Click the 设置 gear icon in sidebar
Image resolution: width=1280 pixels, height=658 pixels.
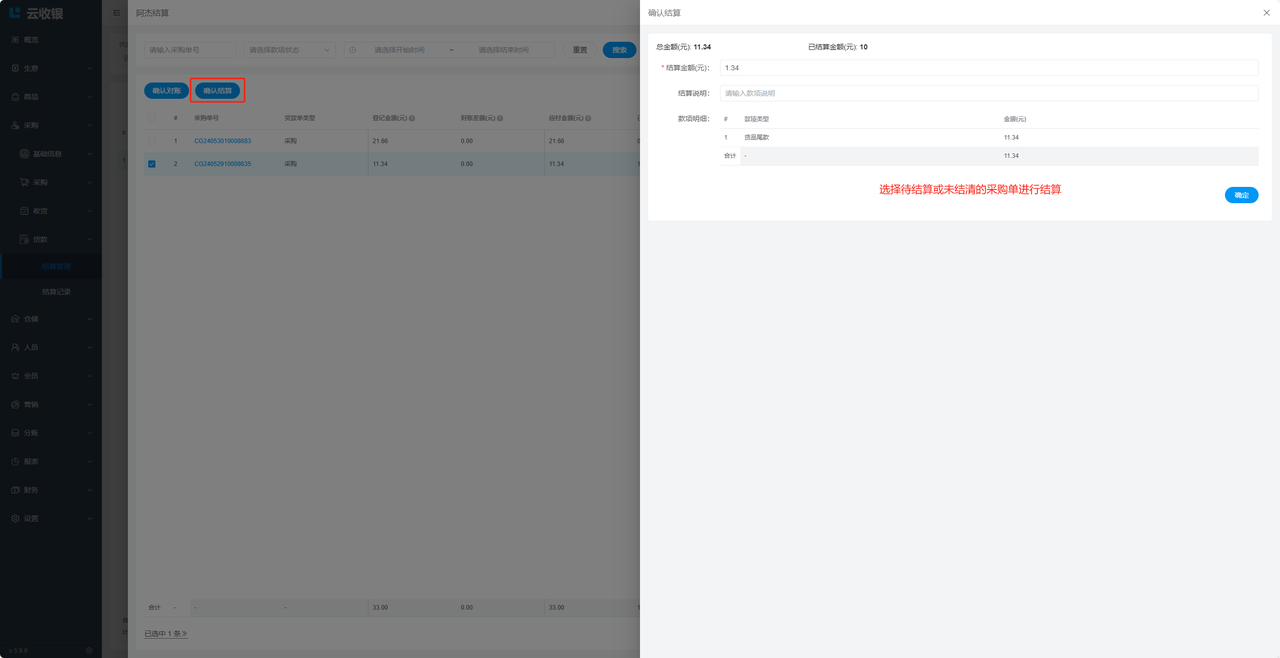tap(15, 519)
